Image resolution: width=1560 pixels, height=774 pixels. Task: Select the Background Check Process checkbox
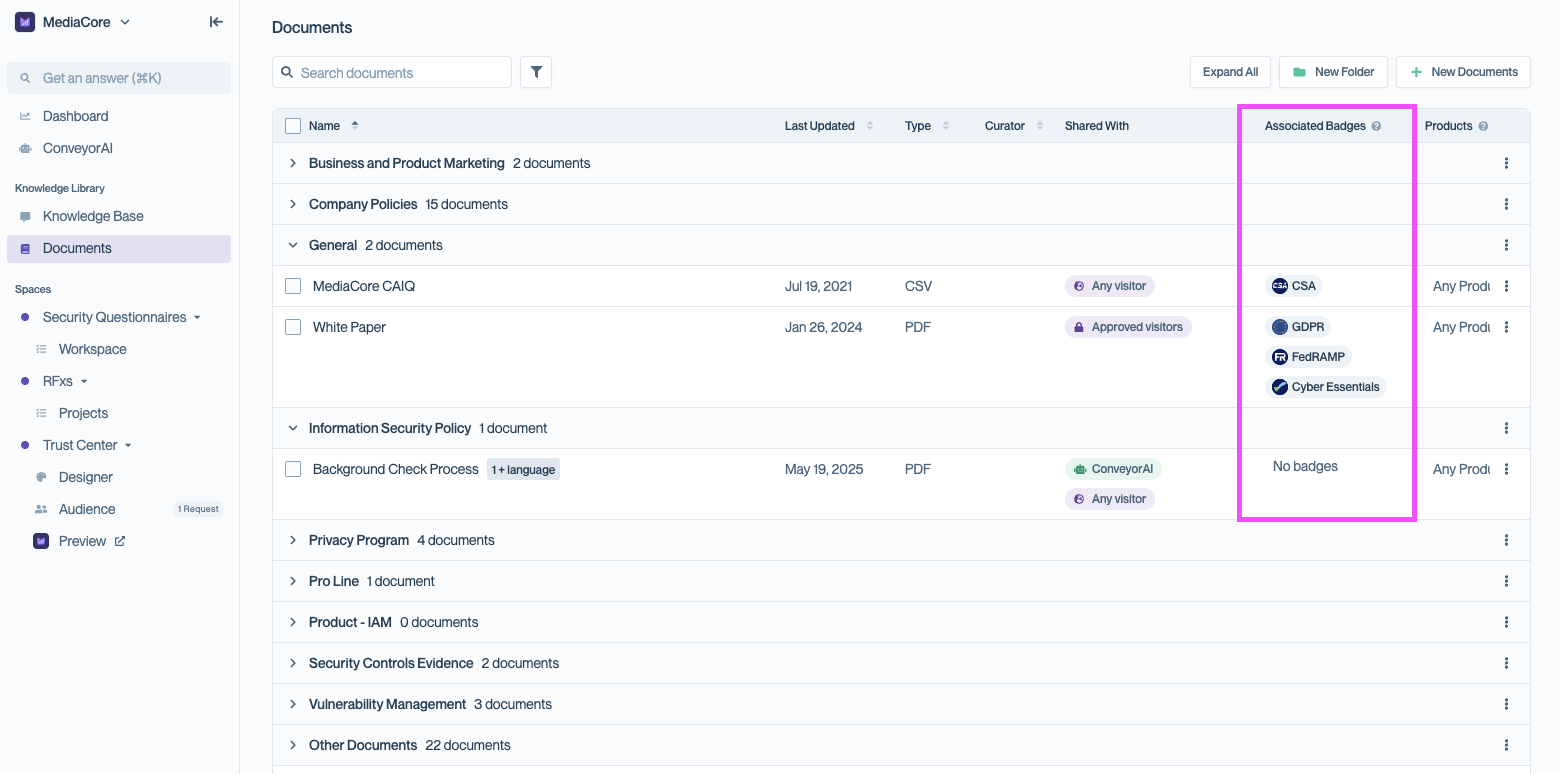pos(292,468)
